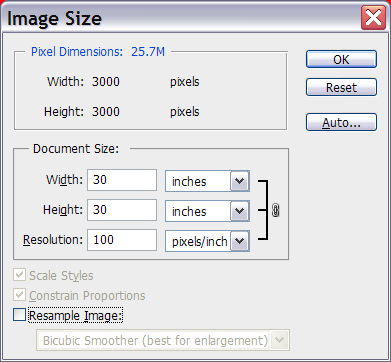Click the Reset button

[x=341, y=87]
